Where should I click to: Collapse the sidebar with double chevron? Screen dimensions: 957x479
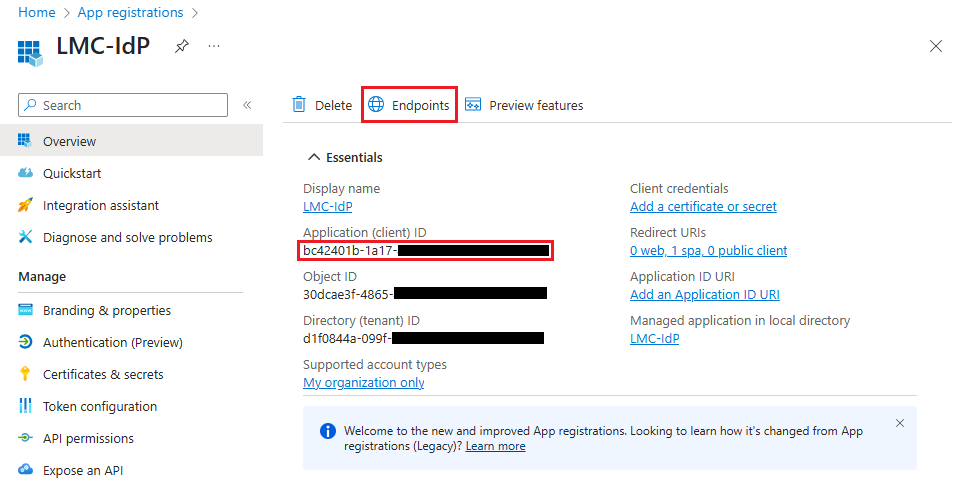[247, 105]
